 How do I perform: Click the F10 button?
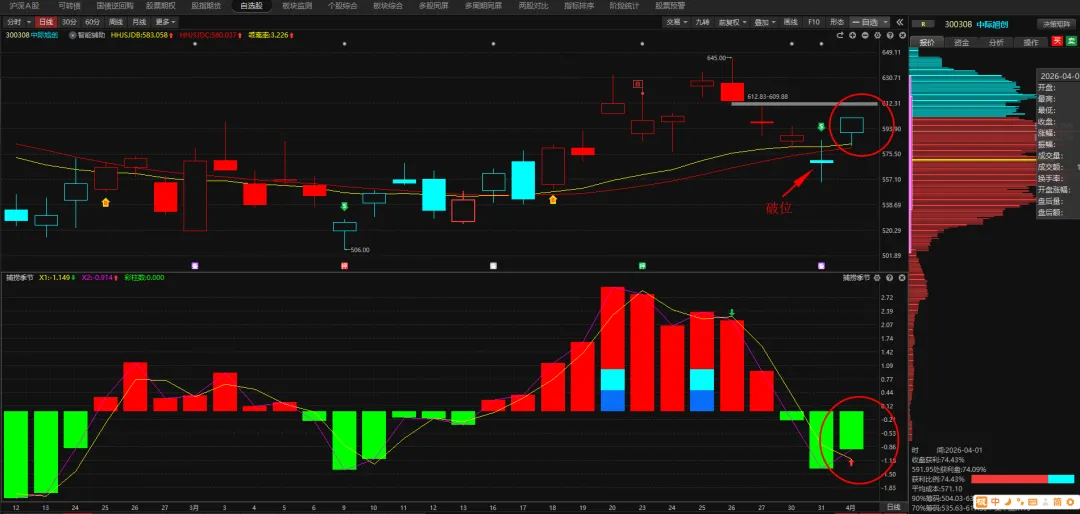(x=813, y=22)
